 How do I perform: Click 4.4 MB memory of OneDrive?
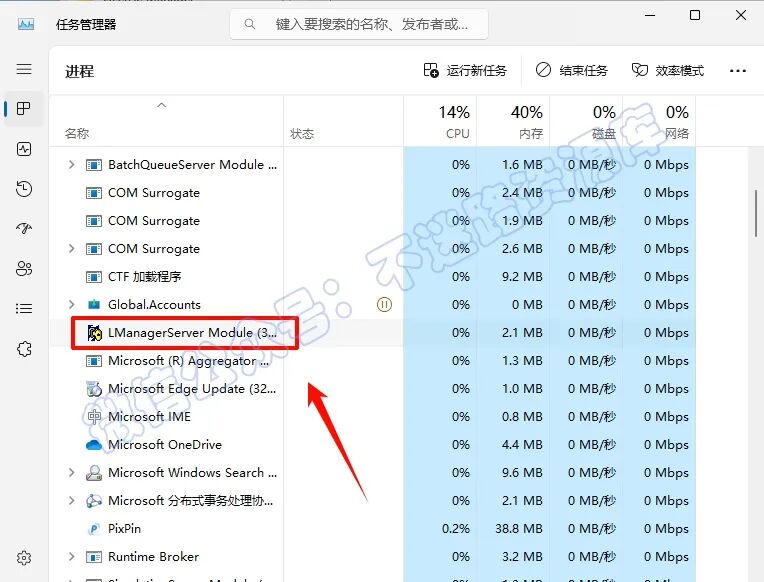[x=522, y=445]
